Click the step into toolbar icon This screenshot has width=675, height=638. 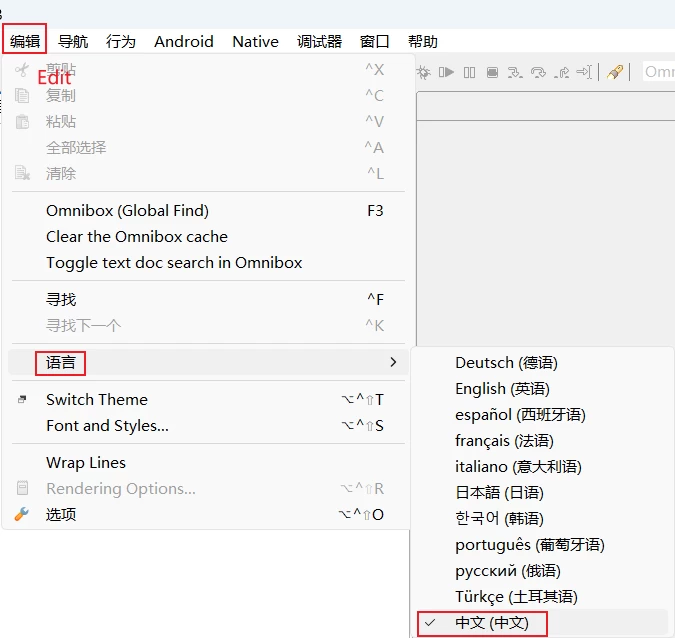pos(515,72)
